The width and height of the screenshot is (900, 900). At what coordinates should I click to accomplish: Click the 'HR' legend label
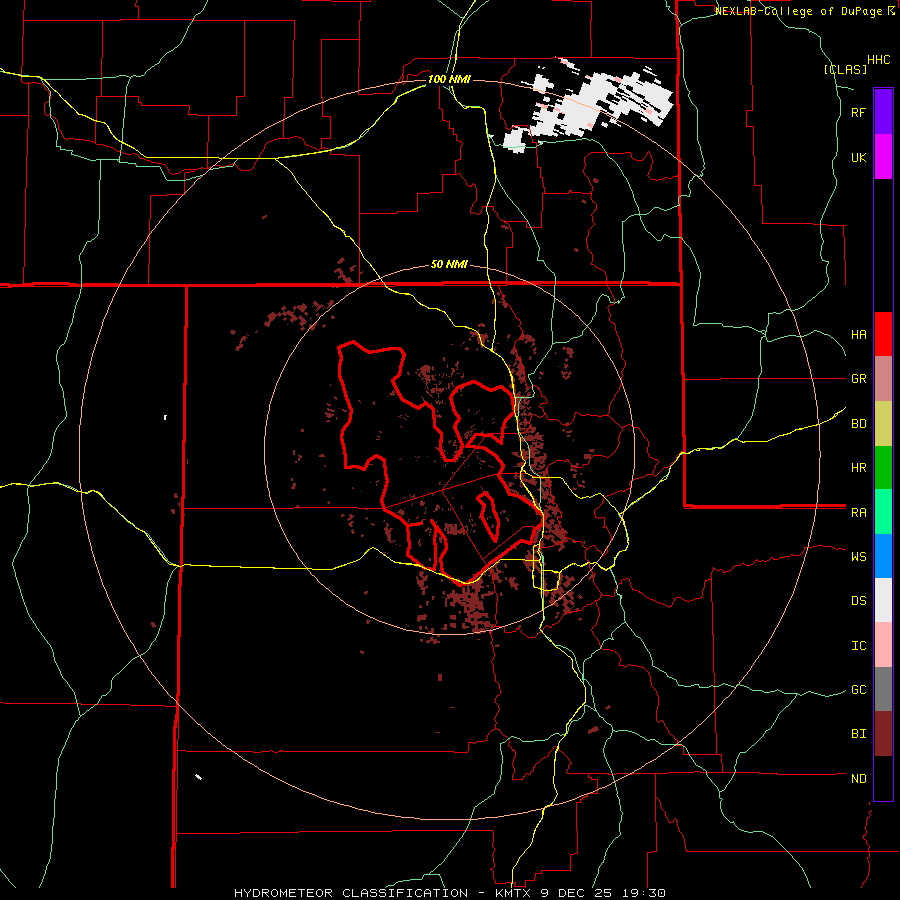coord(858,468)
